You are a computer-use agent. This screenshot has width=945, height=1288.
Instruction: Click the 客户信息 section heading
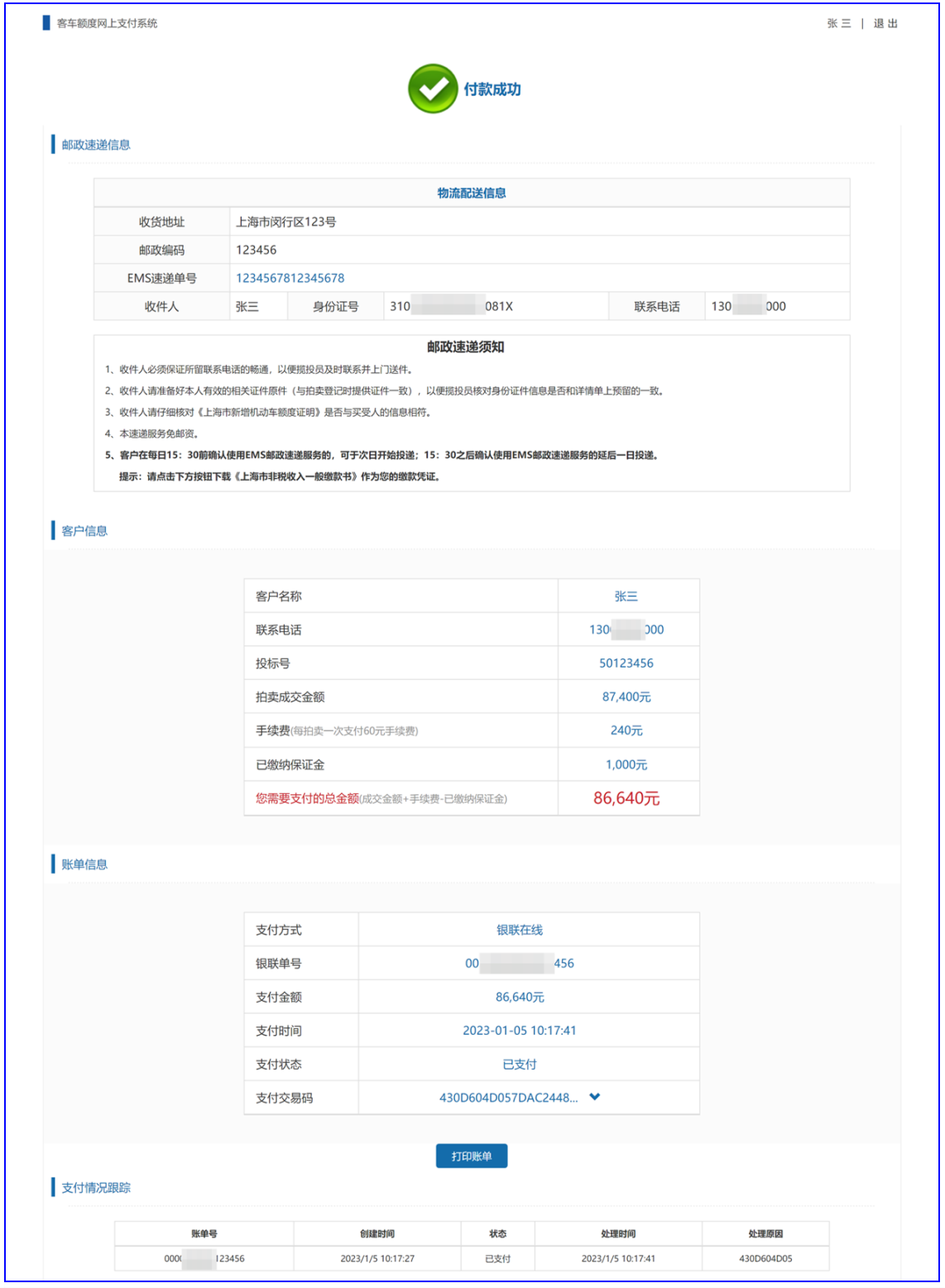coord(84,531)
